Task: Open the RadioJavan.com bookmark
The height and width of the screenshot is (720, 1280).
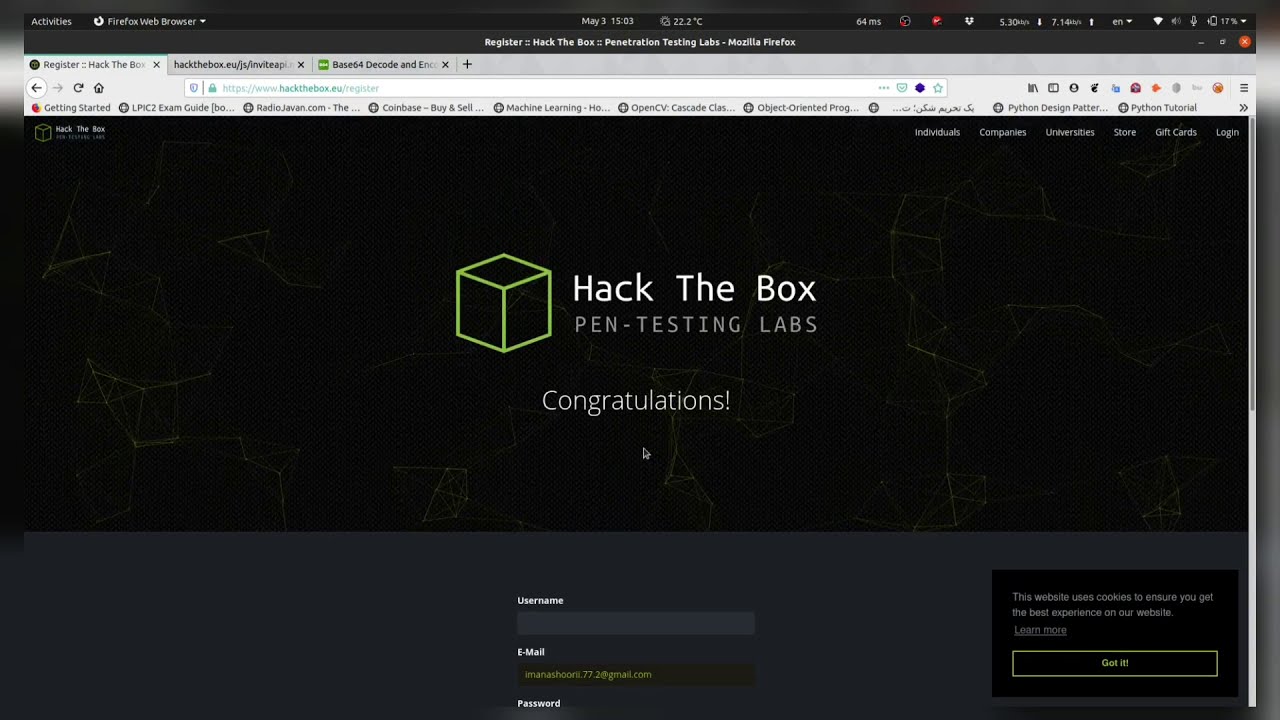Action: coord(302,108)
